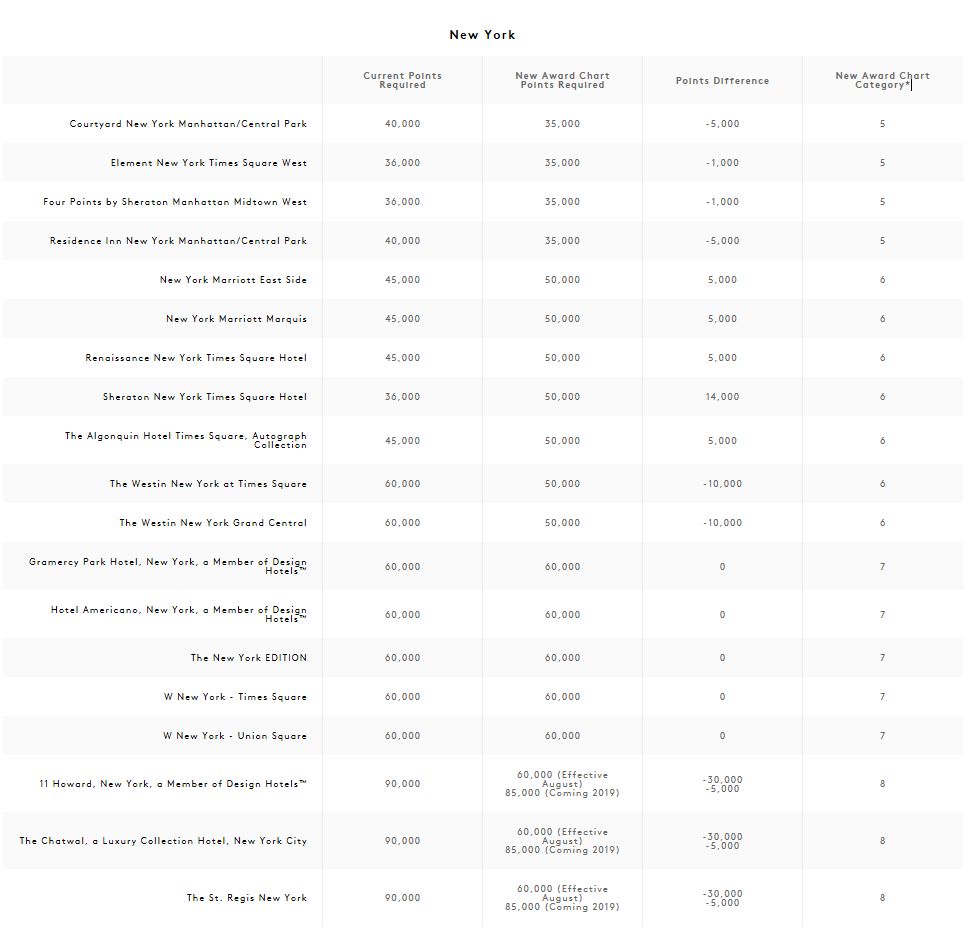Click the New Award Chart Category column header
The image size is (969, 930).
click(882, 80)
